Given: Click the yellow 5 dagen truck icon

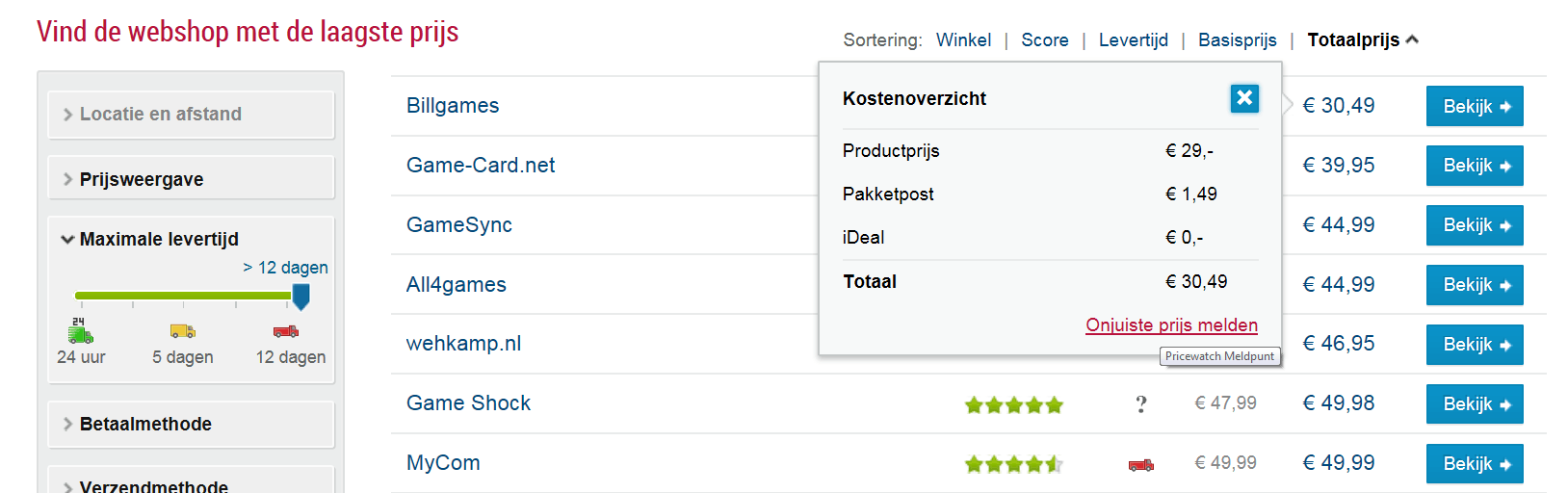Looking at the screenshot, I should [x=183, y=331].
